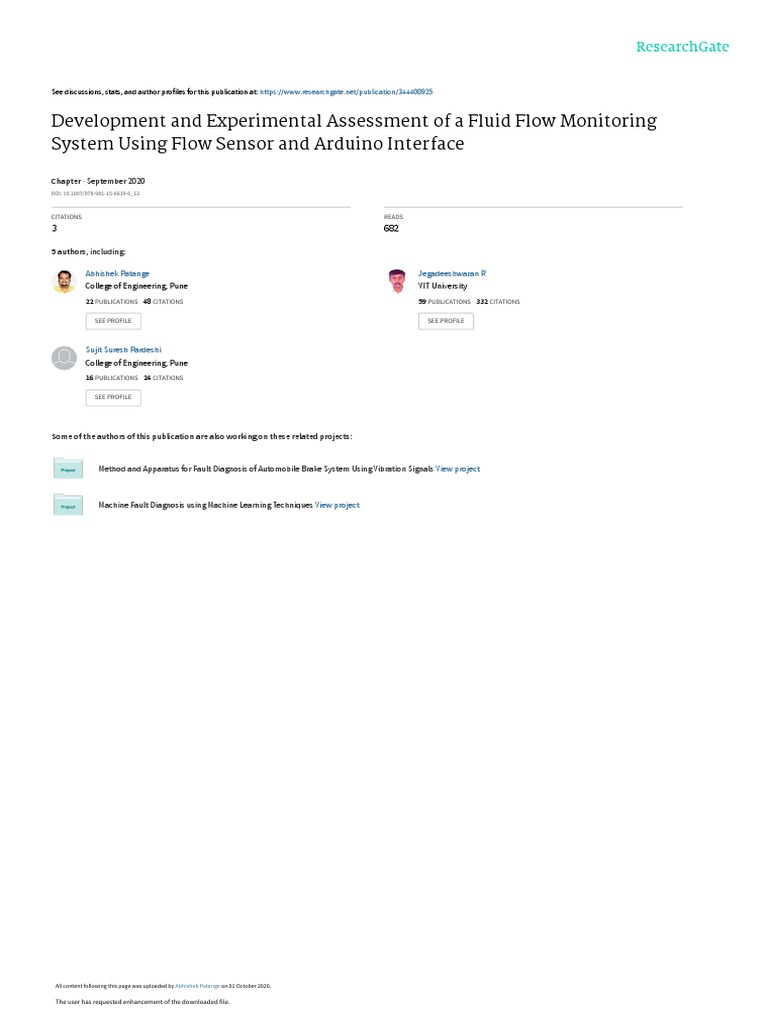Image resolution: width=768 pixels, height=1024 pixels.
Task: Open View project for Machine Fault Diagnosis
Action: click(337, 506)
